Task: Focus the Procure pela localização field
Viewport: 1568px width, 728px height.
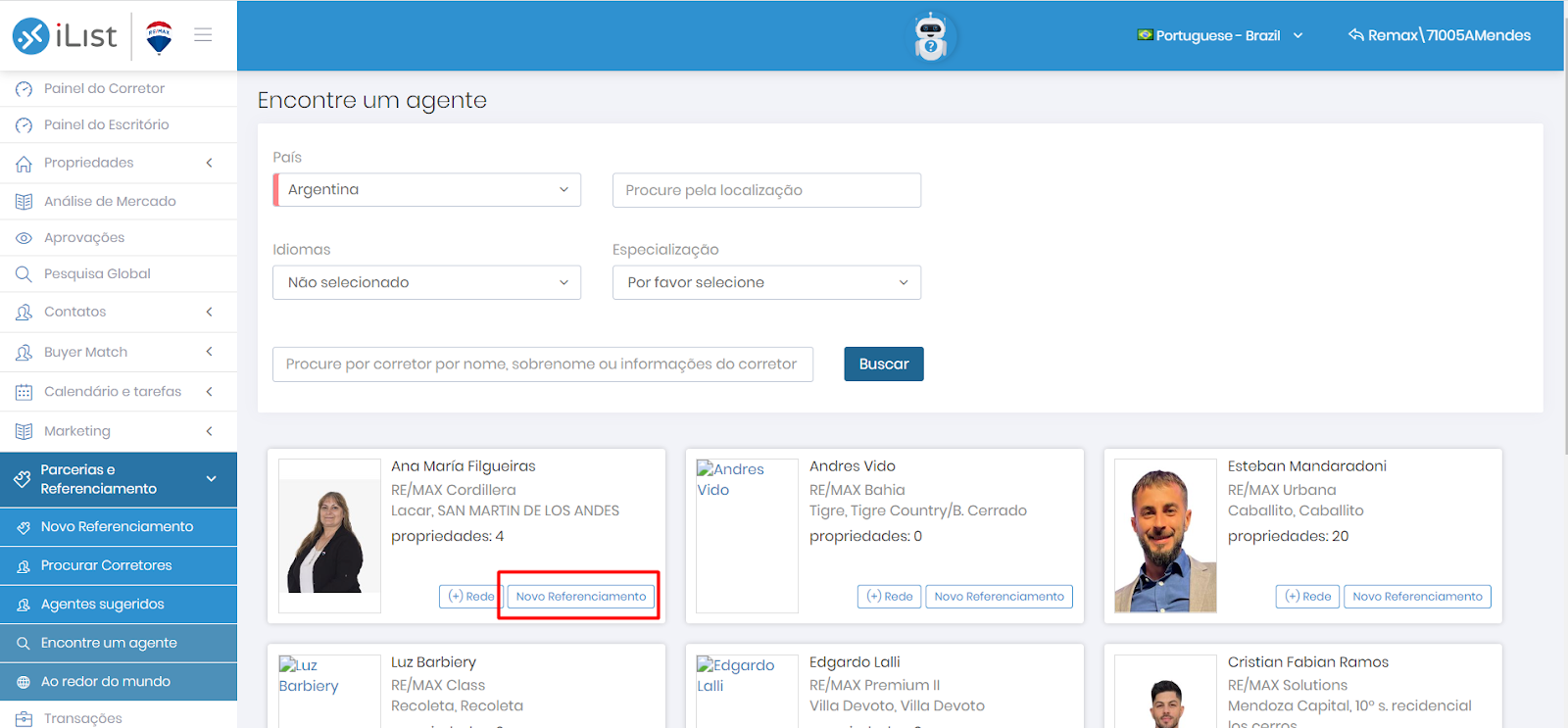Action: (766, 190)
